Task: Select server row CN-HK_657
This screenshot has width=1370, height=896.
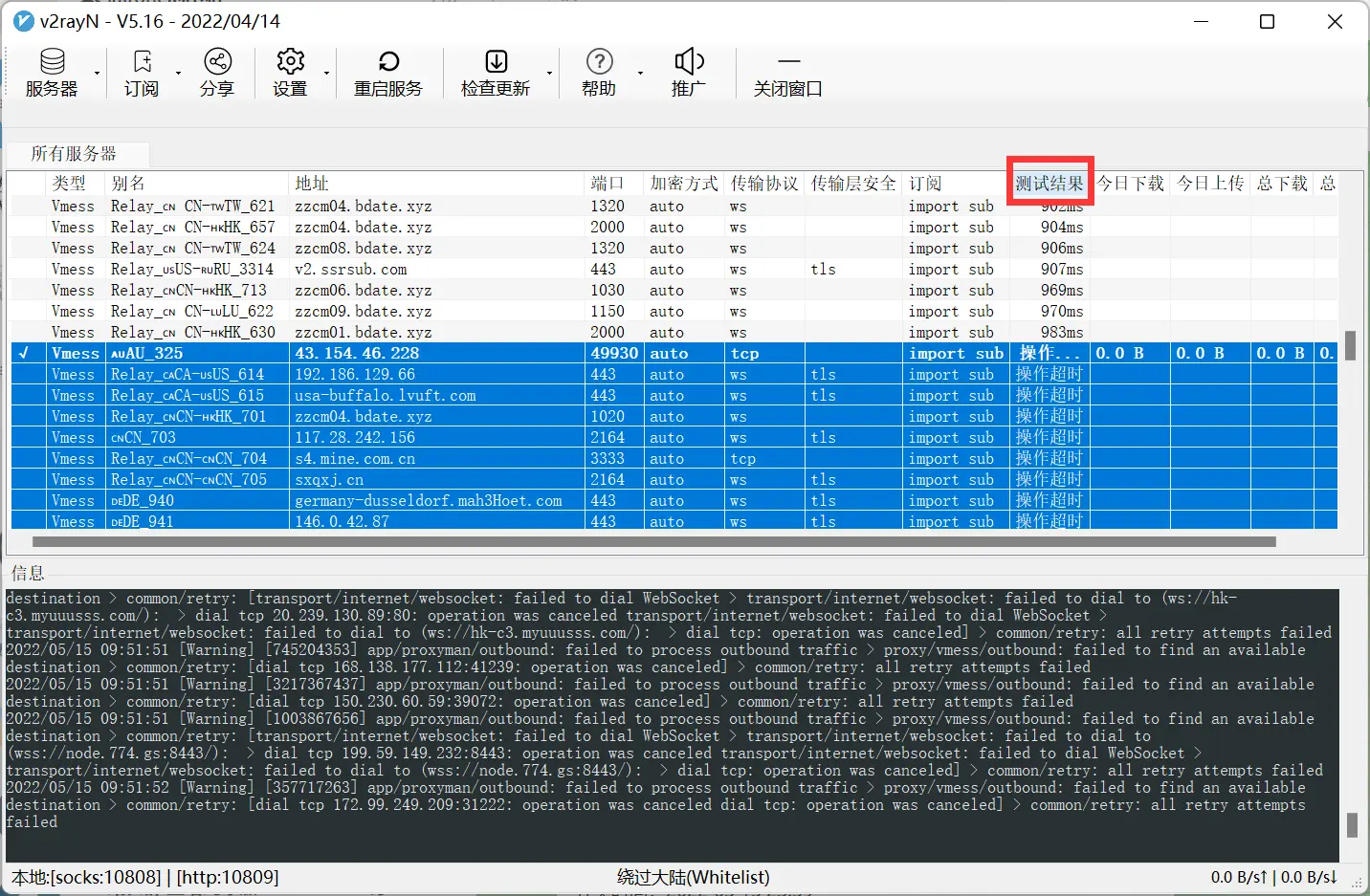Action: (x=674, y=228)
